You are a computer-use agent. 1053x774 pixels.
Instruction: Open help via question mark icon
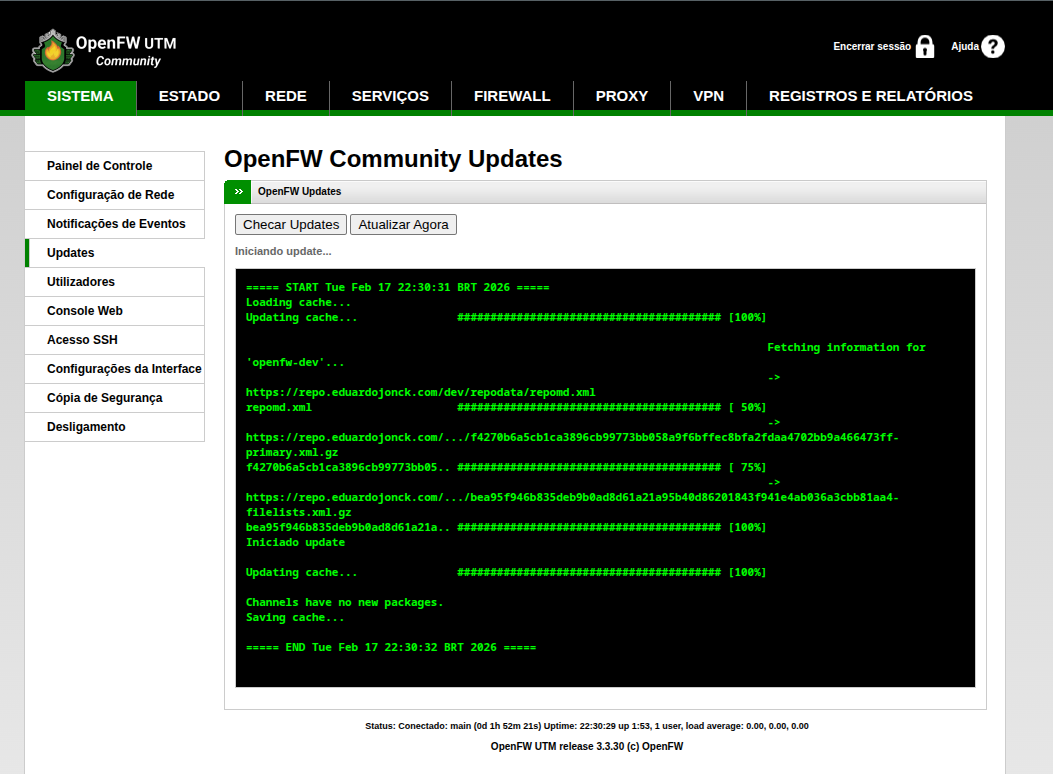coord(992,47)
